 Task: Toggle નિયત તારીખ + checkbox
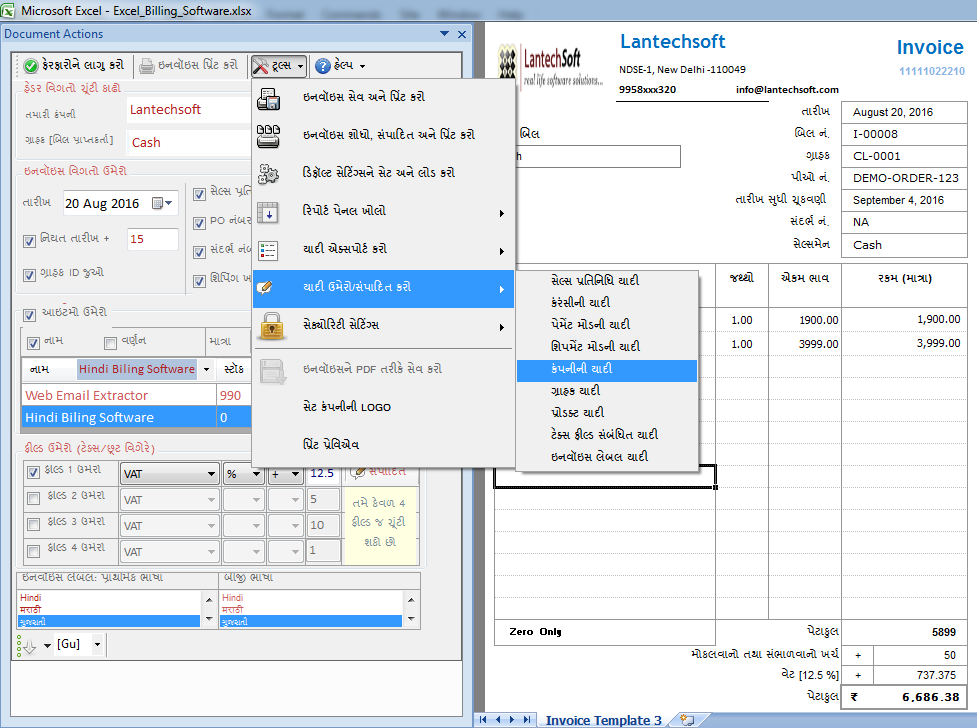29,241
